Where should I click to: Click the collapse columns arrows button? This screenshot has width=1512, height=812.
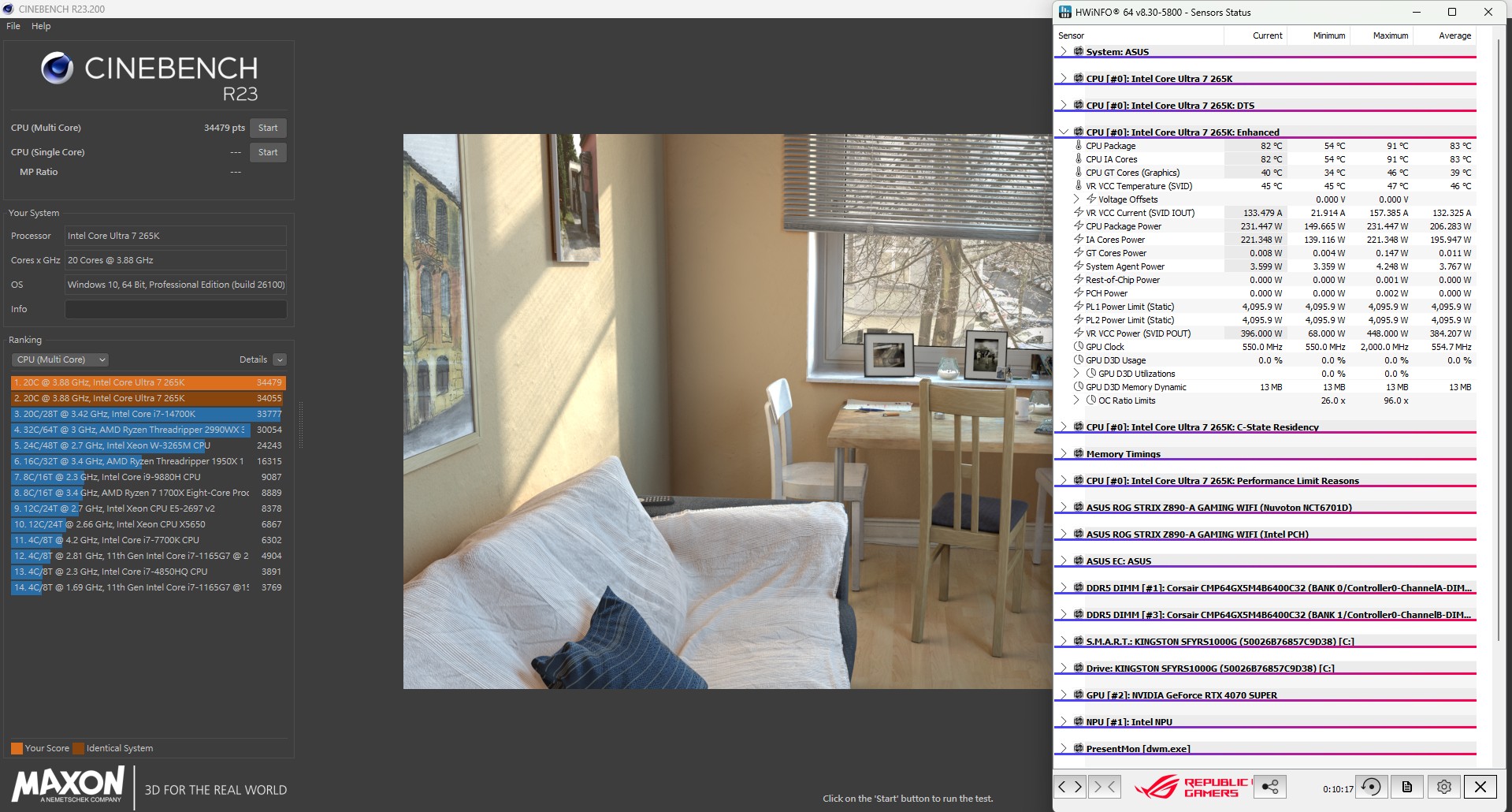tap(1105, 787)
